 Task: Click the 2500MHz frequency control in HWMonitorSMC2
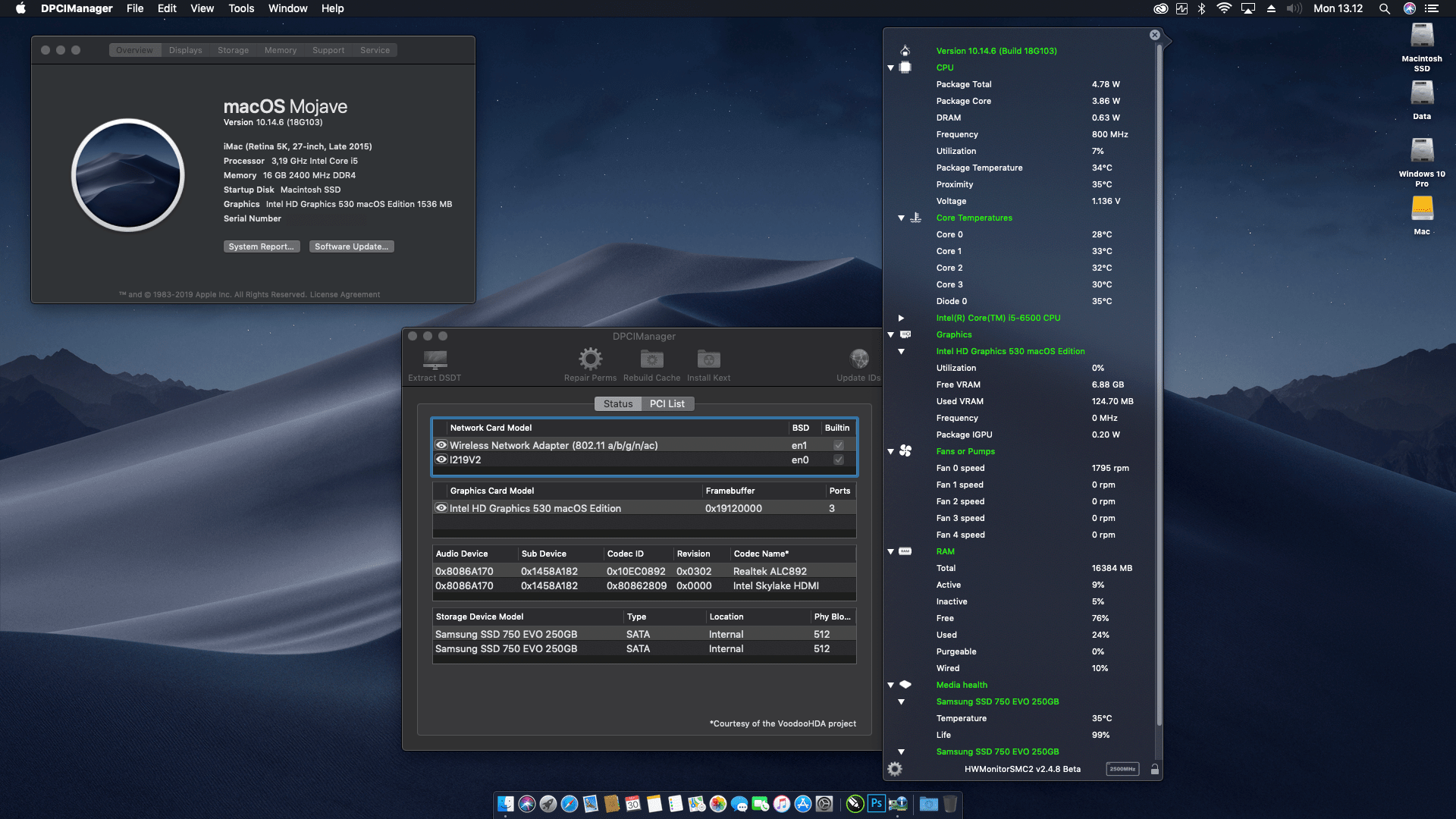pyautogui.click(x=1122, y=768)
